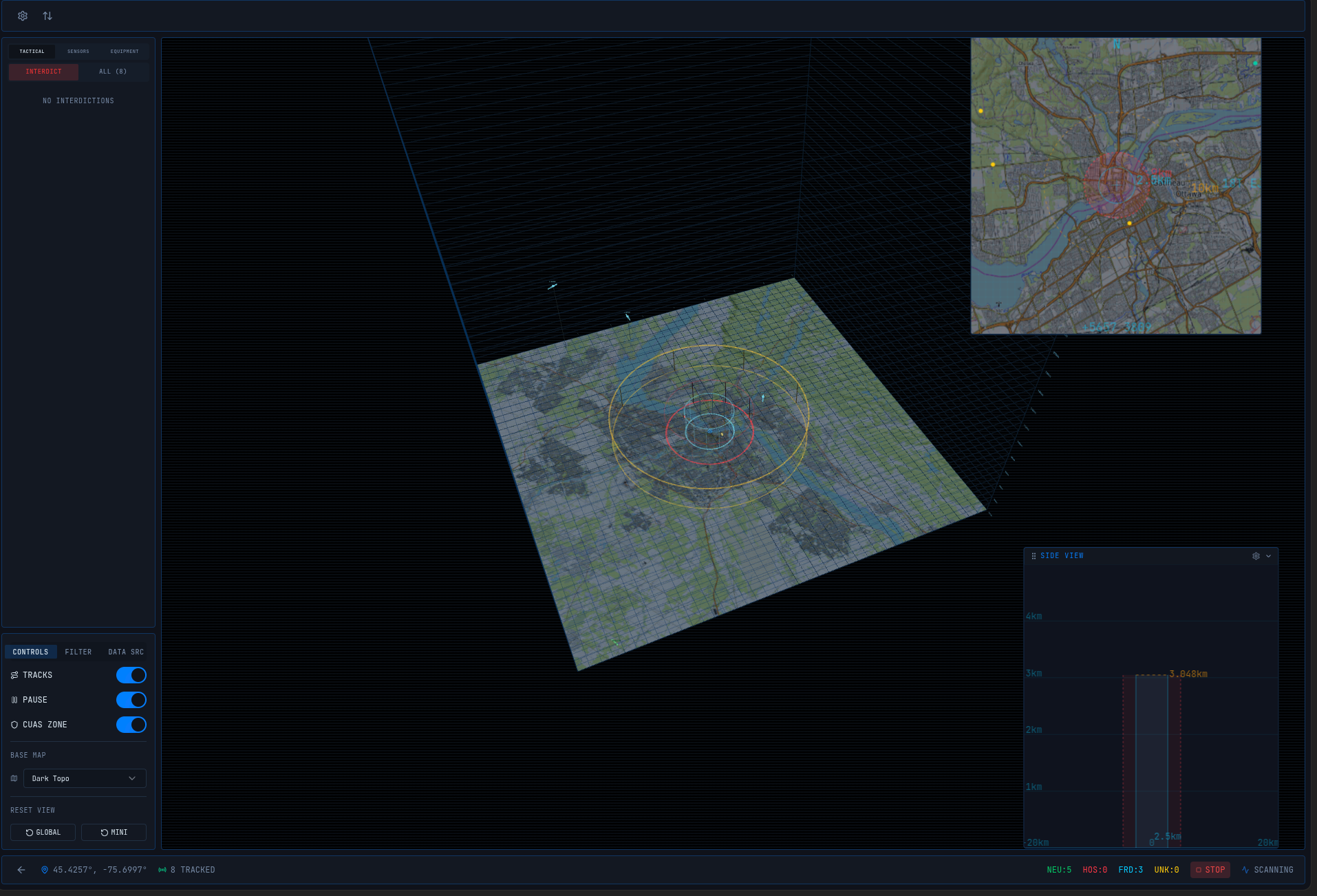1317x896 pixels.
Task: Click the location pin icon in the status bar
Action: pos(45,870)
